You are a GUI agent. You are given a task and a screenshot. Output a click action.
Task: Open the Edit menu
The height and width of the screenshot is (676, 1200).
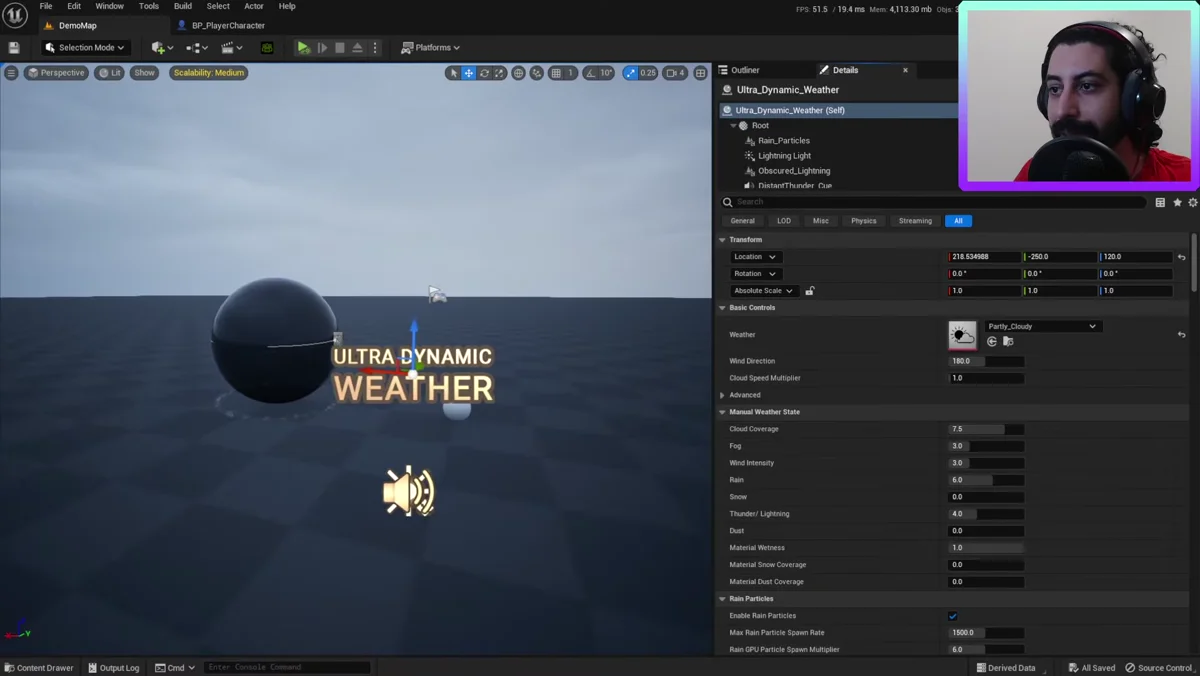(74, 6)
